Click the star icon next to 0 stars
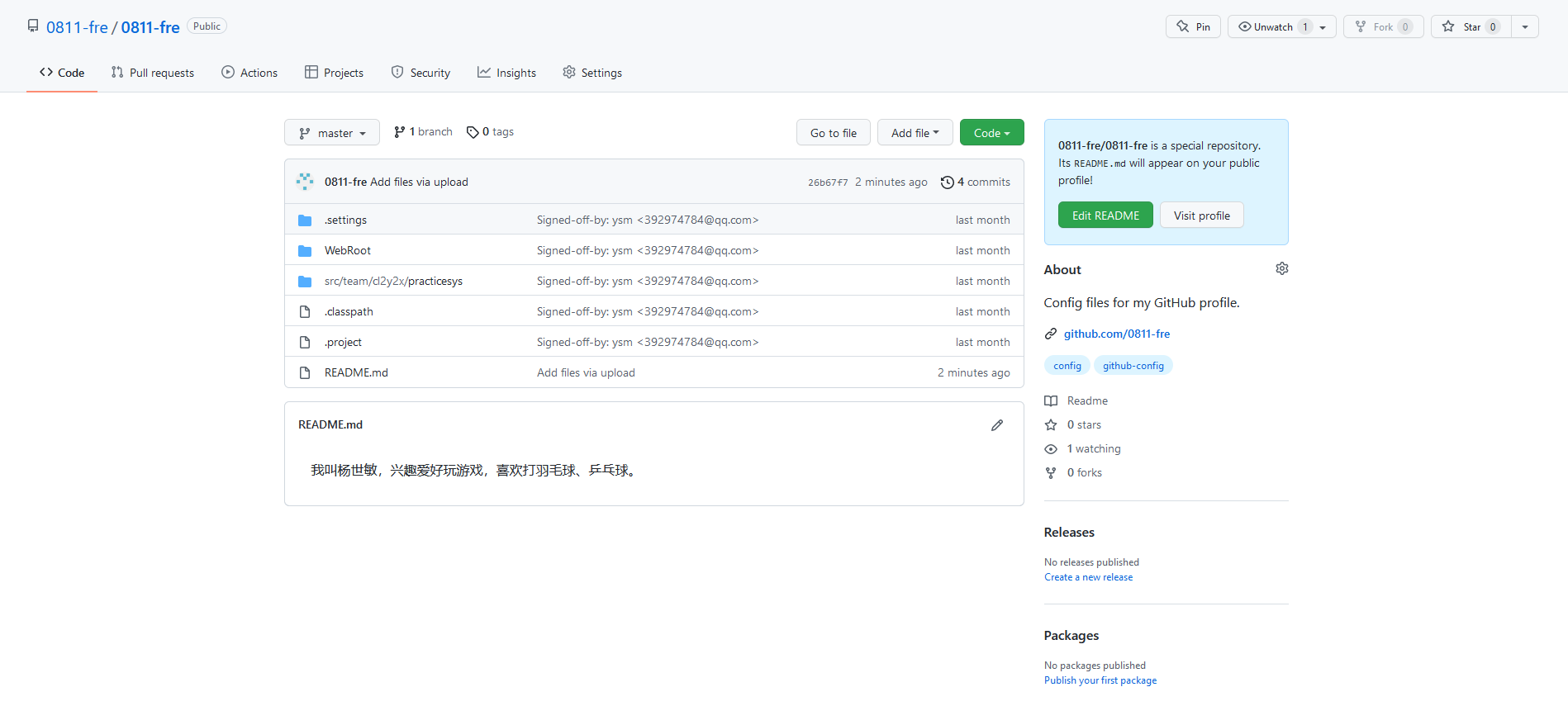The width and height of the screenshot is (1568, 706). pyautogui.click(x=1051, y=424)
